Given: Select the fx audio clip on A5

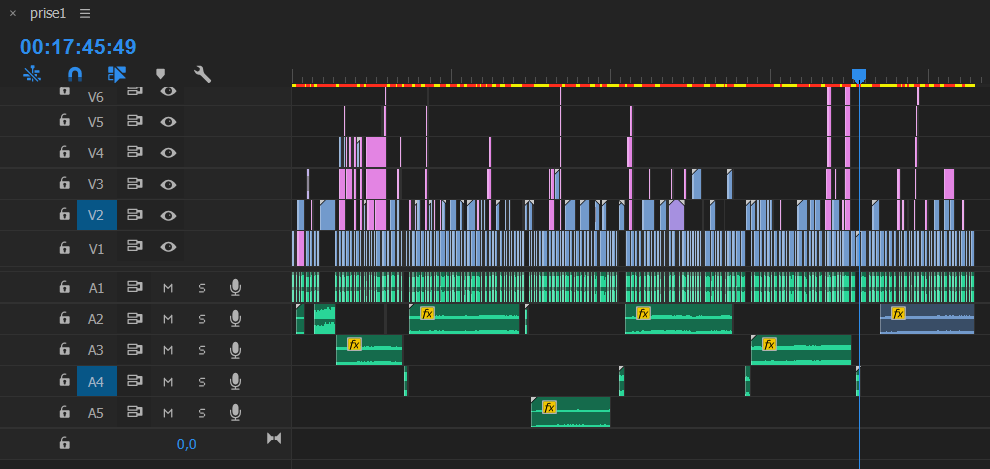Looking at the screenshot, I should [x=571, y=412].
